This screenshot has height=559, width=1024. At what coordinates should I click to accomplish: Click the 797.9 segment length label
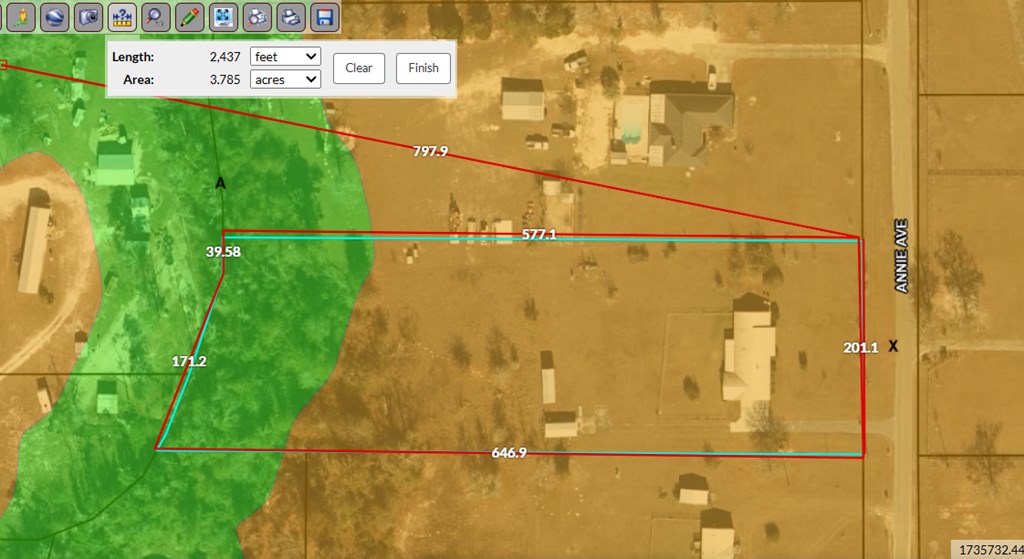coord(430,152)
